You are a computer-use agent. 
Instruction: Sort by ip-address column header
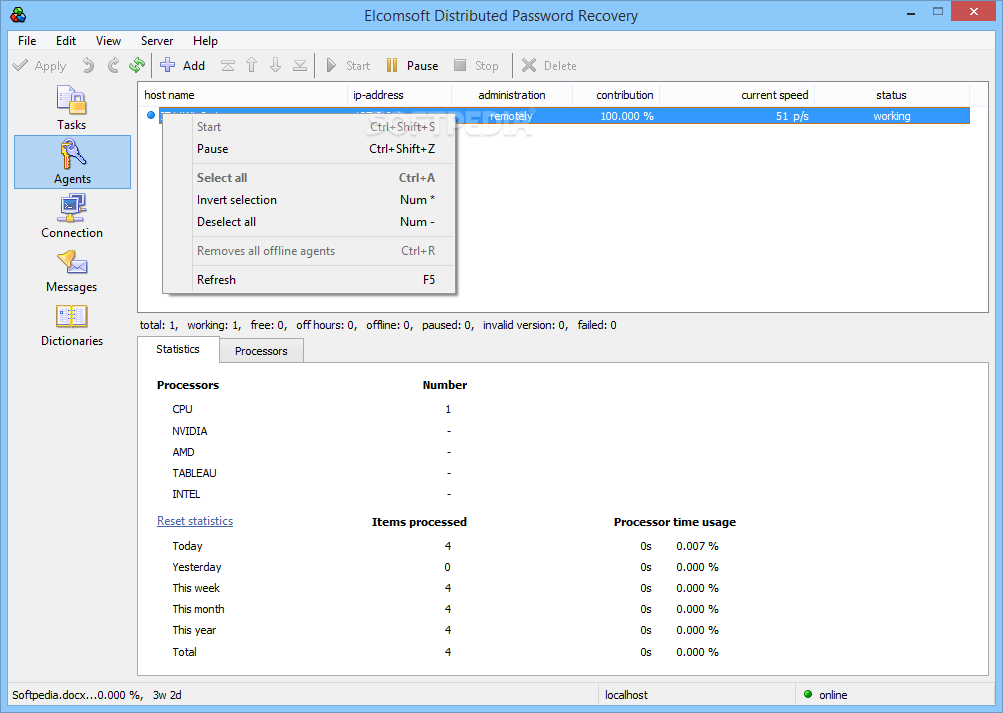tap(400, 95)
